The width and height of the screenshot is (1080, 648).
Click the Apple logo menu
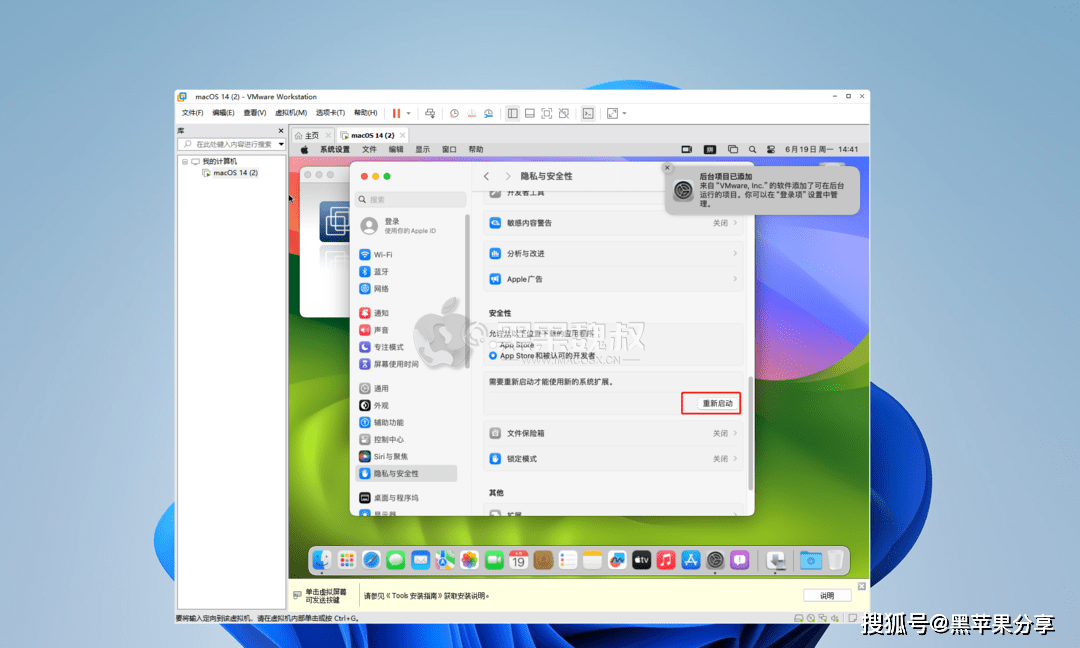[304, 149]
